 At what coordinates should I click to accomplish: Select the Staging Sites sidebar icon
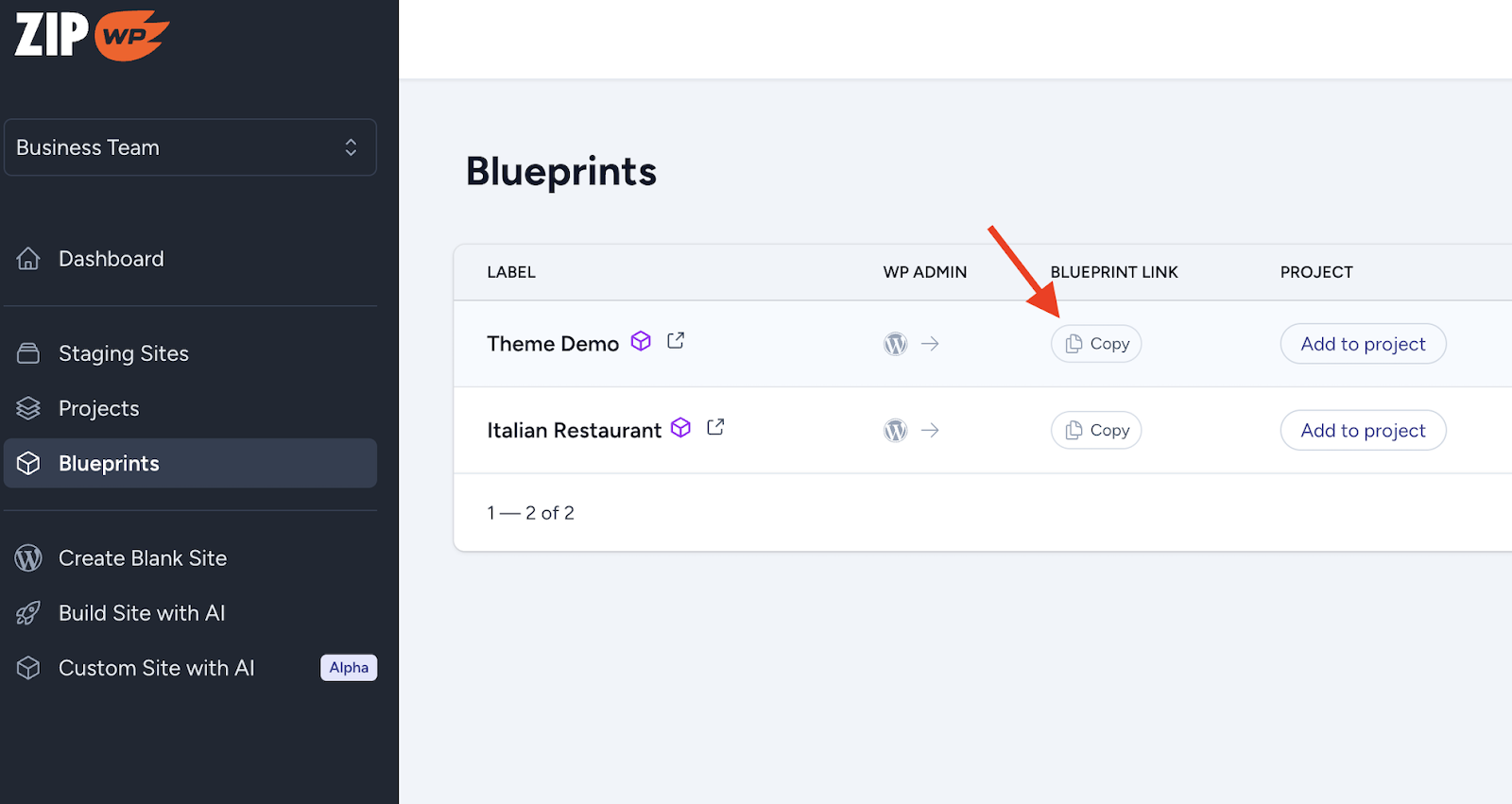click(28, 352)
